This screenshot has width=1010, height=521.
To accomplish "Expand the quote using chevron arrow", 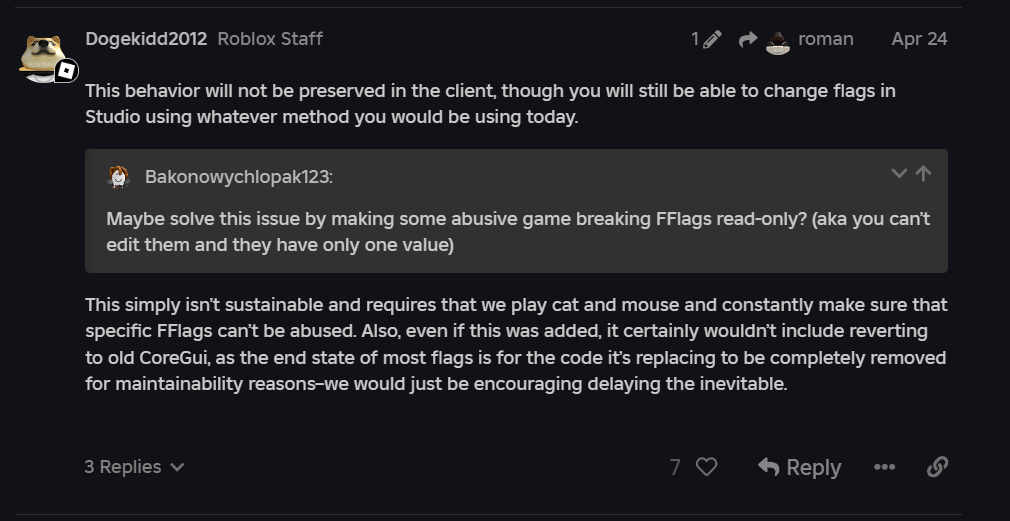I will [x=898, y=173].
